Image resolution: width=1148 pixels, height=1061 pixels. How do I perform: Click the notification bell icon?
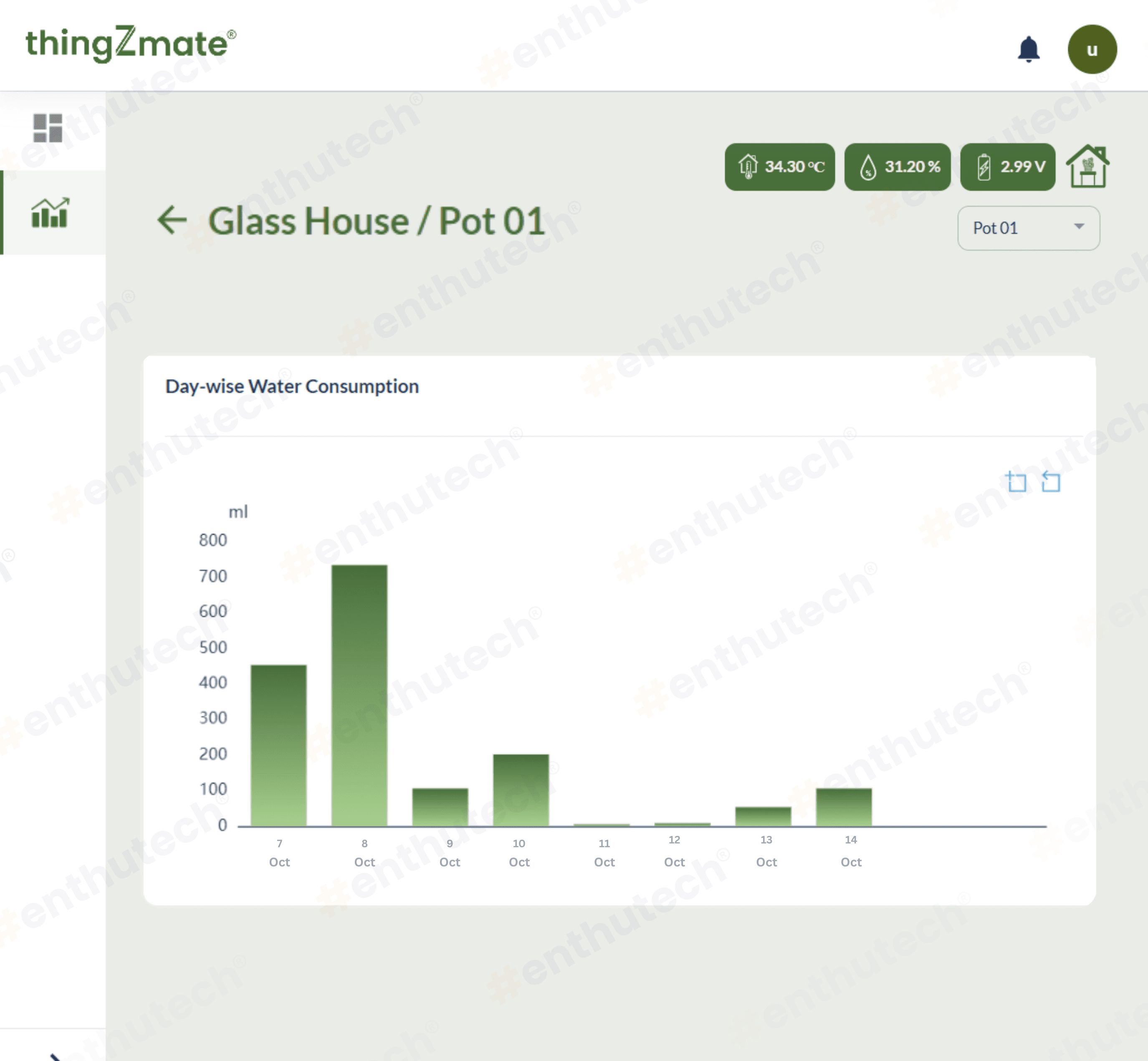[1028, 49]
